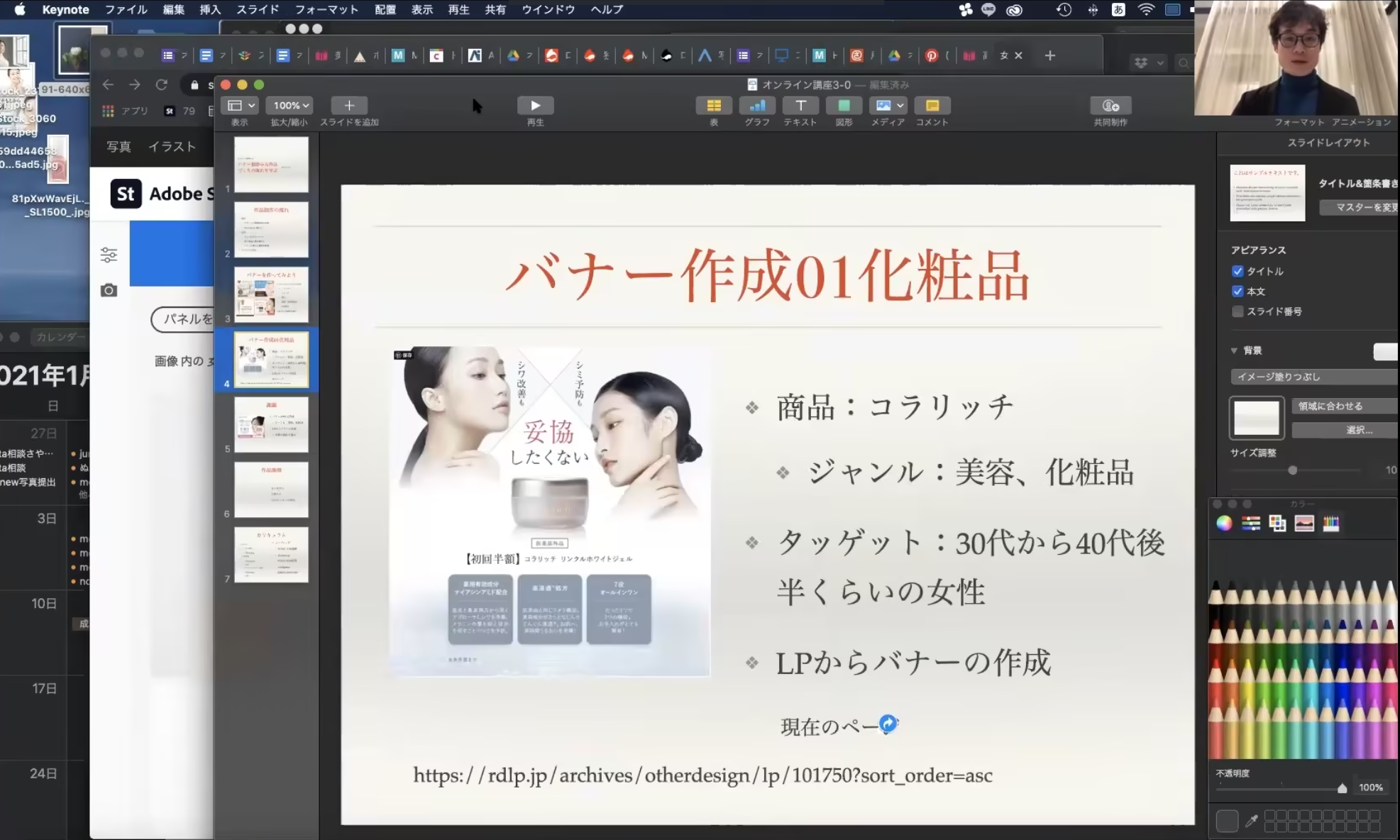Click the あ input source icon
Viewport: 1400px width, 840px height.
[x=1118, y=9]
